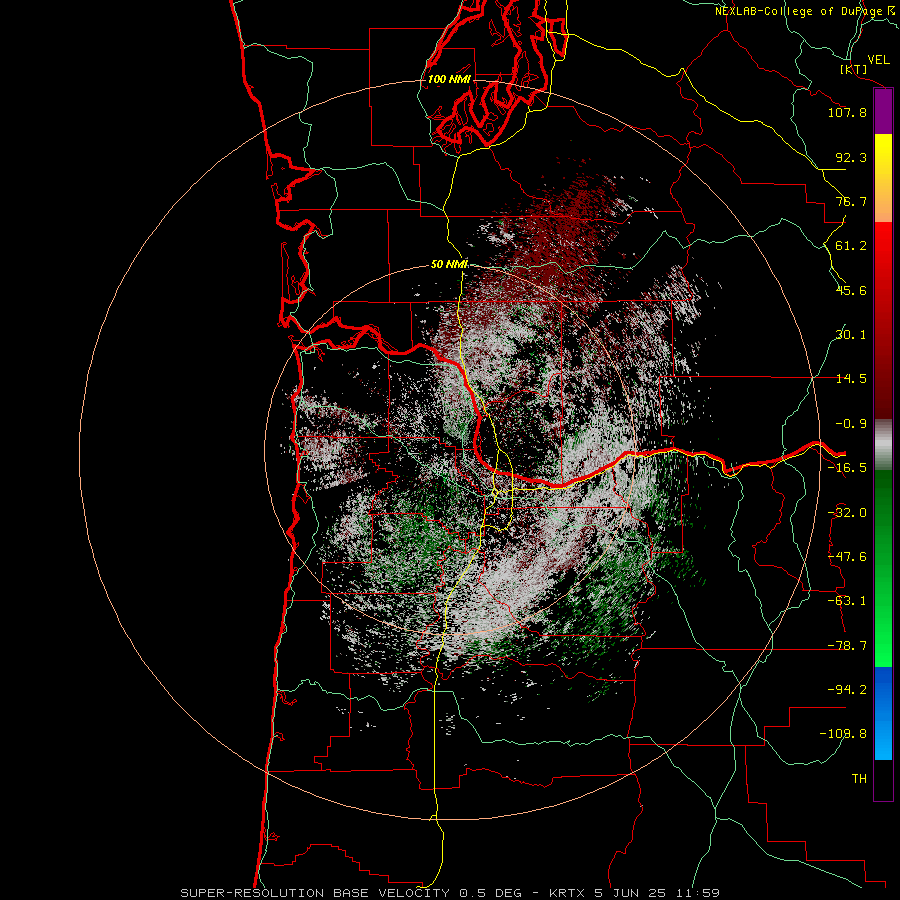Click the -94.2 velocity scale value
900x900 pixels.
click(847, 690)
